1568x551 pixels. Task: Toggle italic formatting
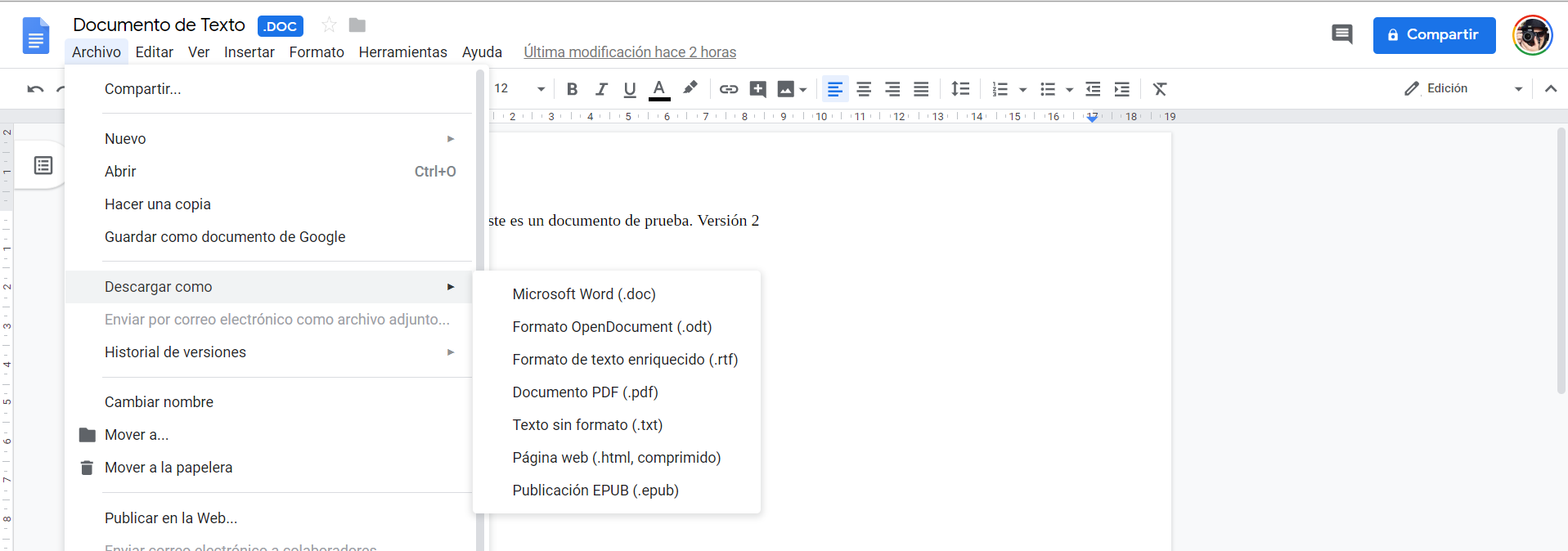coord(601,89)
